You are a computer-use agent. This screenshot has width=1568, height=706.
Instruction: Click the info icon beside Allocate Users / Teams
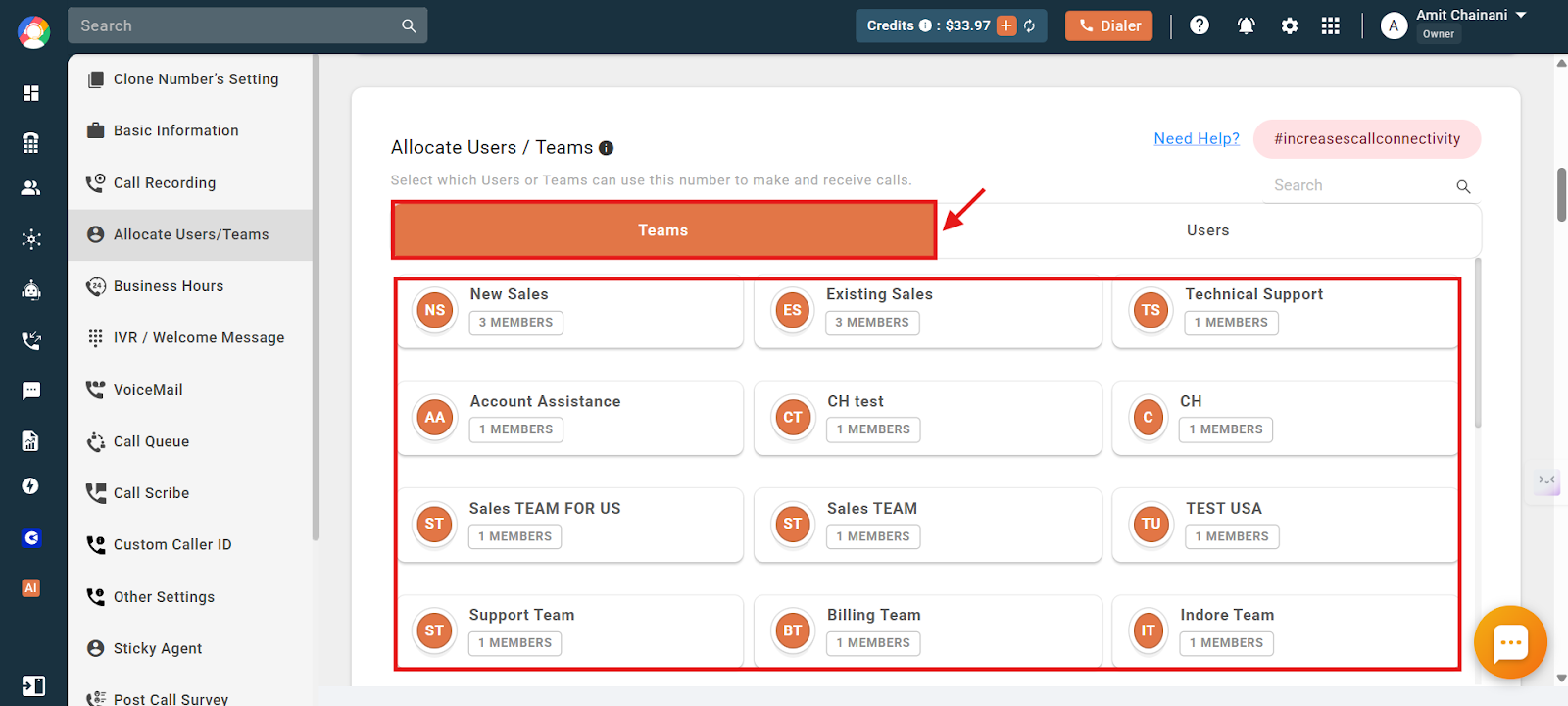(x=606, y=148)
